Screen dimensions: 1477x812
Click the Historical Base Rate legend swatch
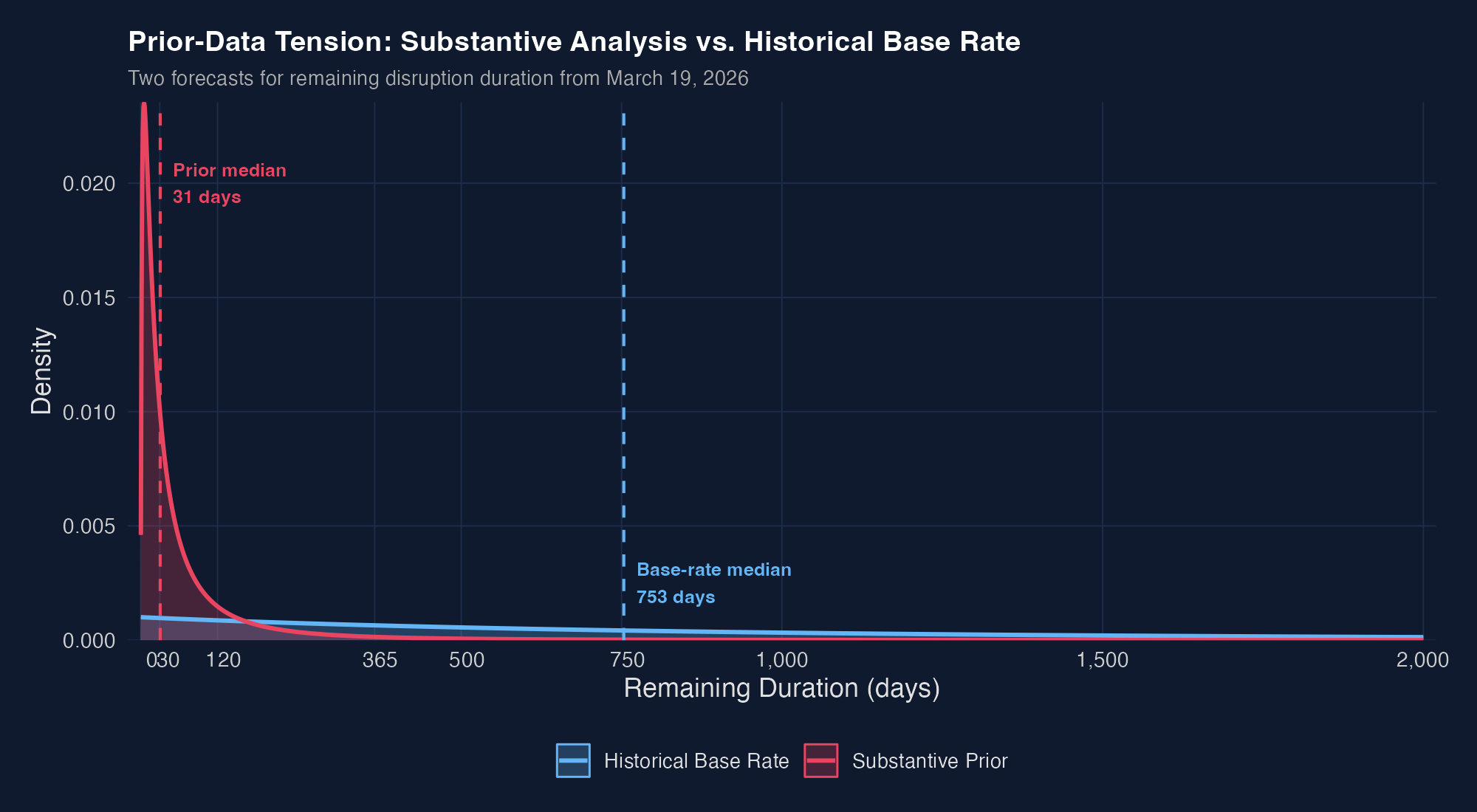[x=574, y=761]
